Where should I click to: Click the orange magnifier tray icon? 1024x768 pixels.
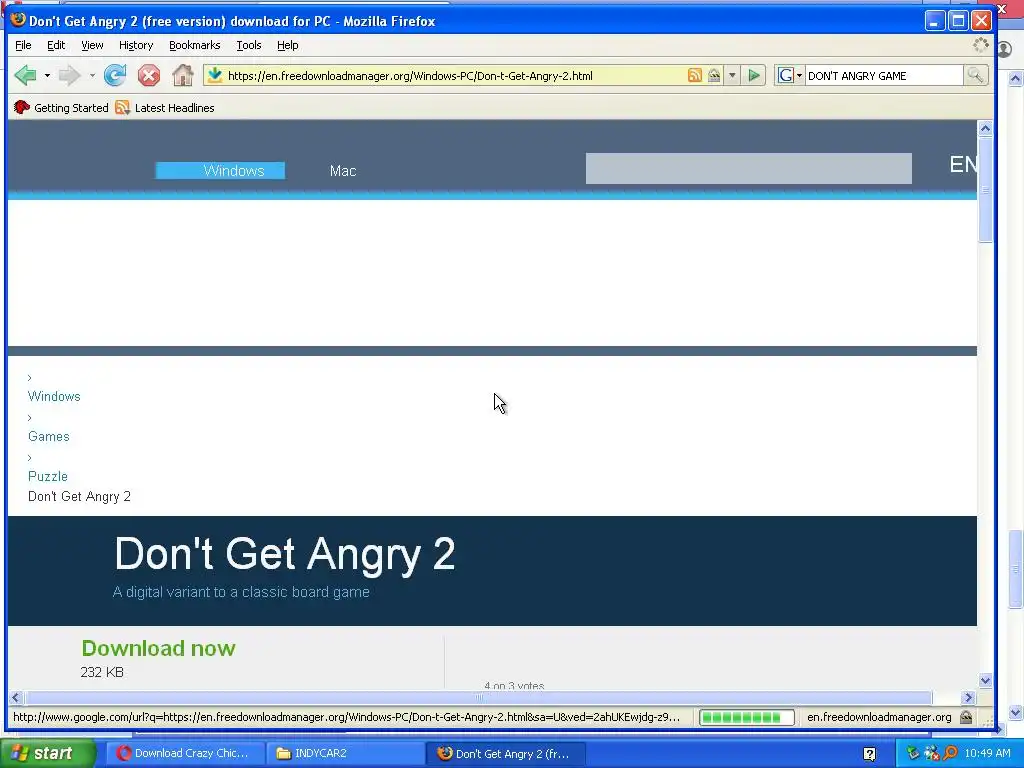[x=950, y=753]
